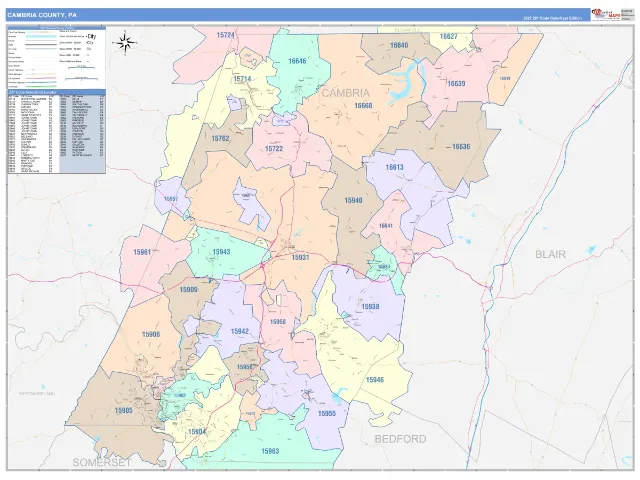Select ZIP code 16640 label
This screenshot has width=640, height=480.
click(x=399, y=45)
